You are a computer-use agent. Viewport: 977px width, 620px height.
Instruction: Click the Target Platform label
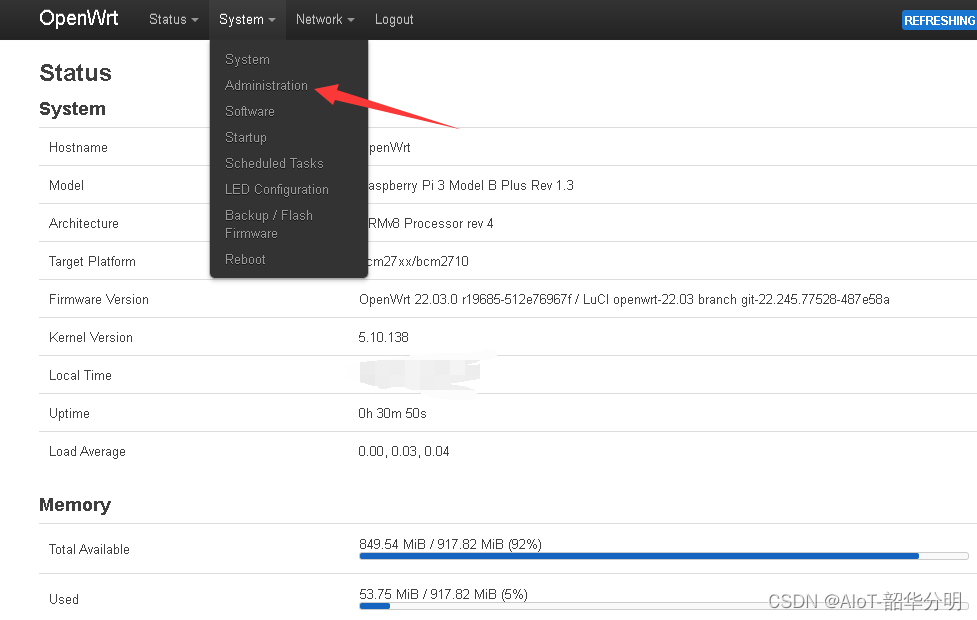pyautogui.click(x=92, y=262)
